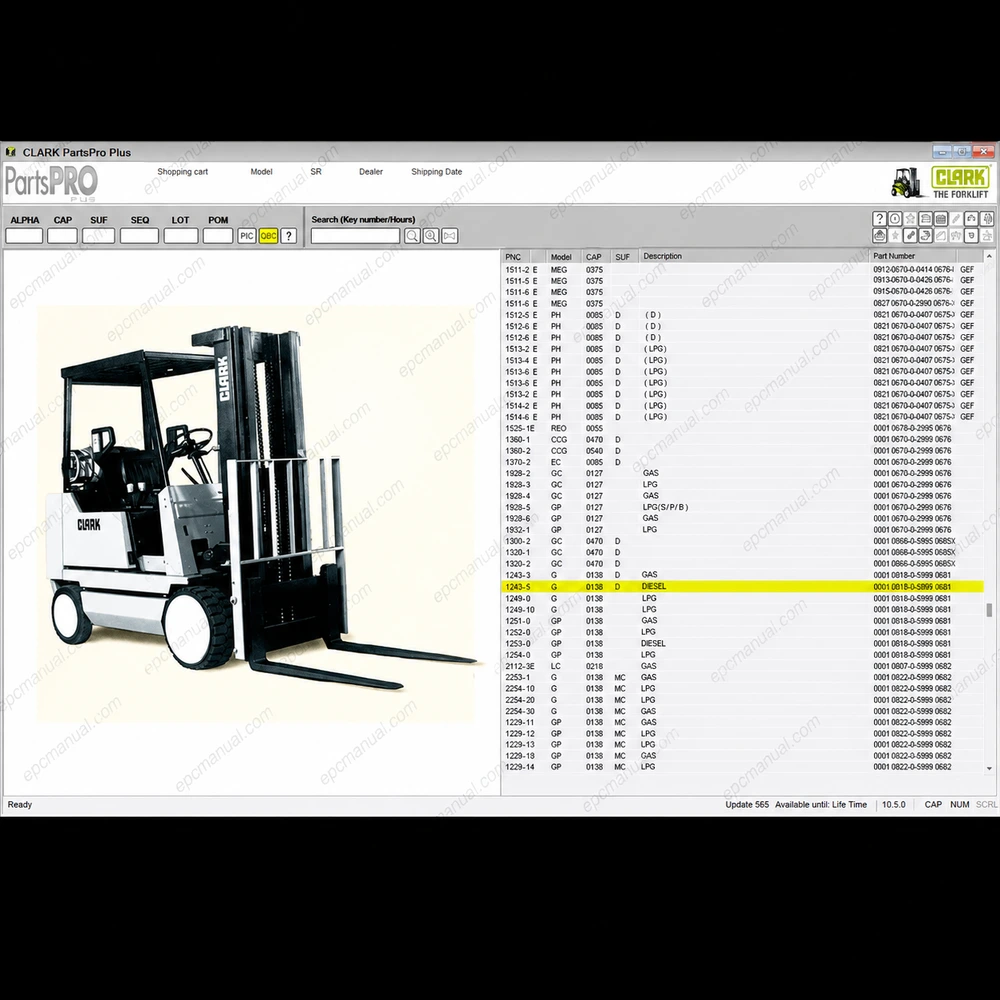Click the ALPHA input field
Image resolution: width=1000 pixels, height=1000 pixels.
[x=24, y=236]
